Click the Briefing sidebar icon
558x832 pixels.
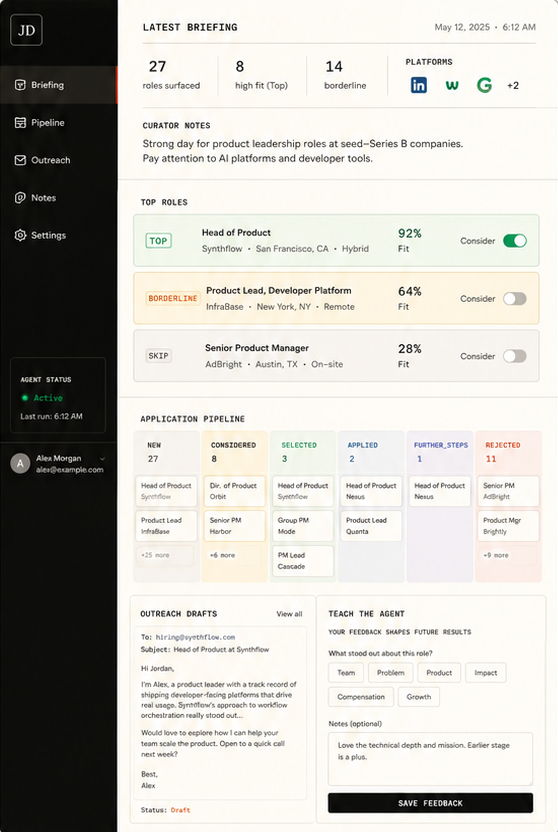[20, 85]
